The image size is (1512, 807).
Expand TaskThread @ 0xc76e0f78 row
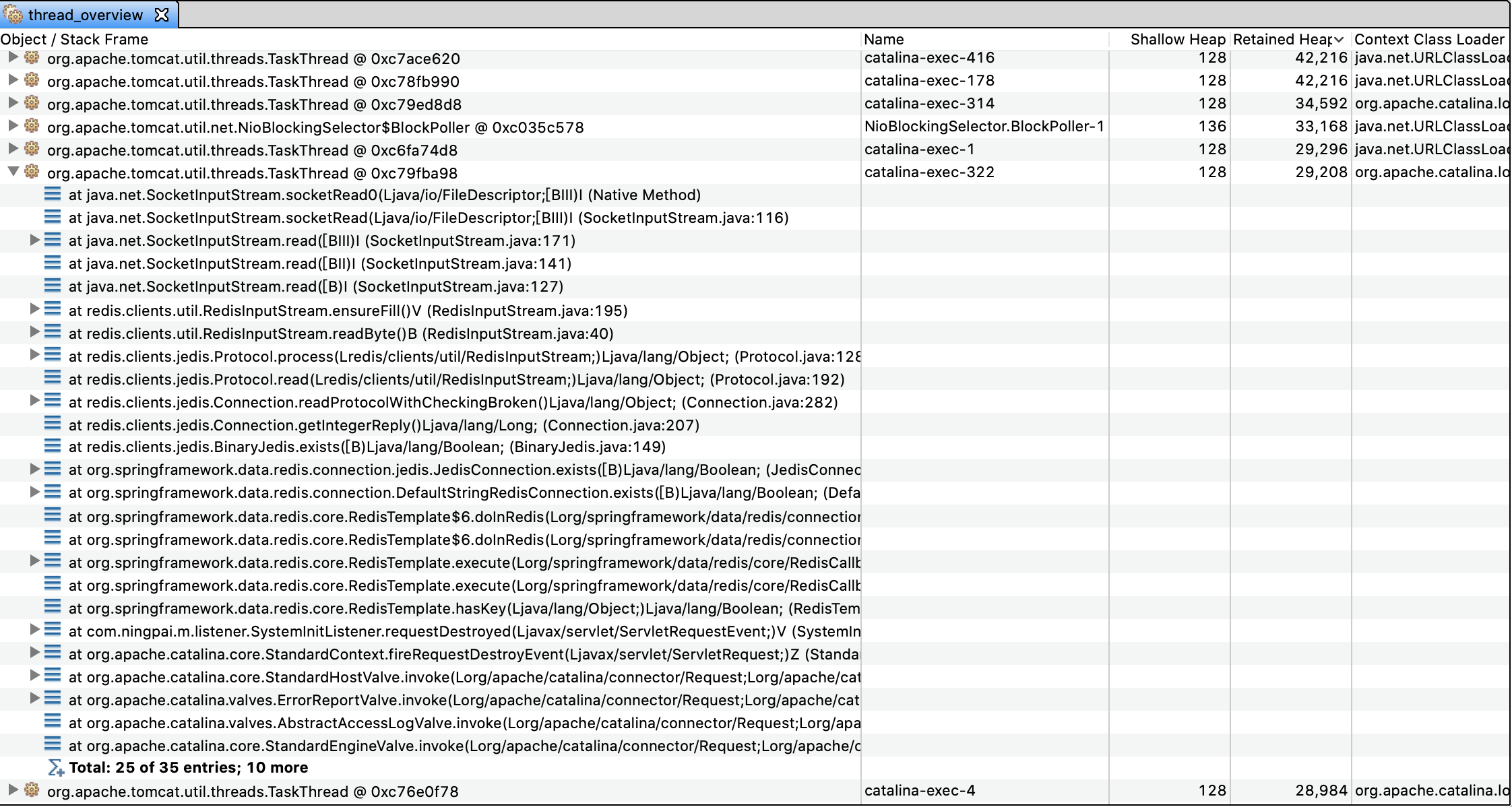[13, 790]
